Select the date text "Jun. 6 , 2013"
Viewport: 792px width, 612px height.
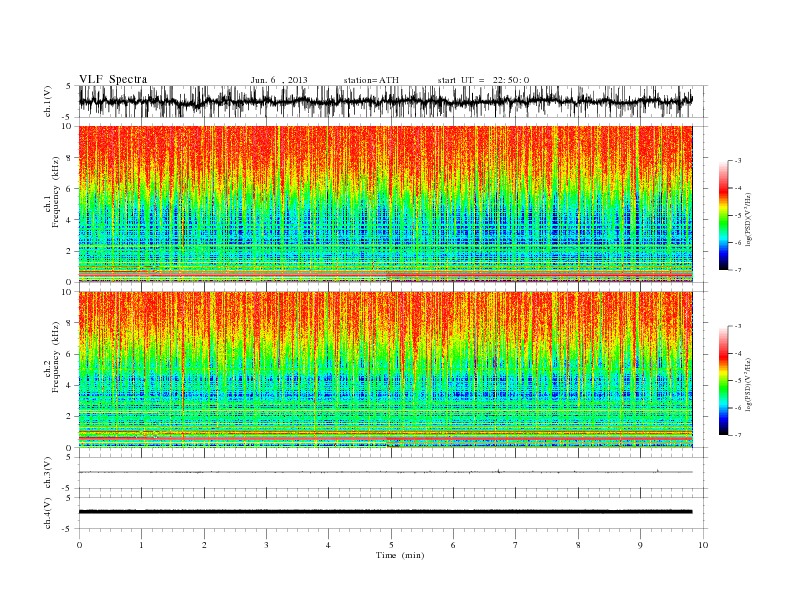coord(279,80)
